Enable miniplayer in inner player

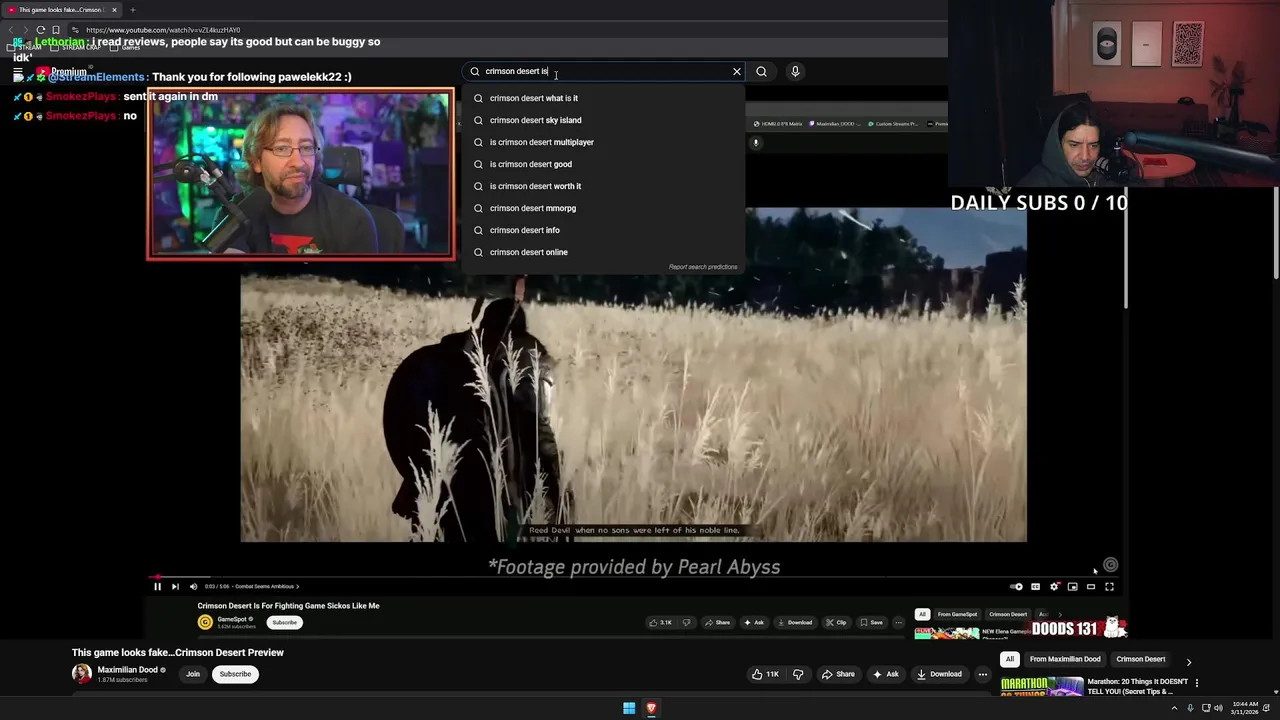click(x=1072, y=587)
